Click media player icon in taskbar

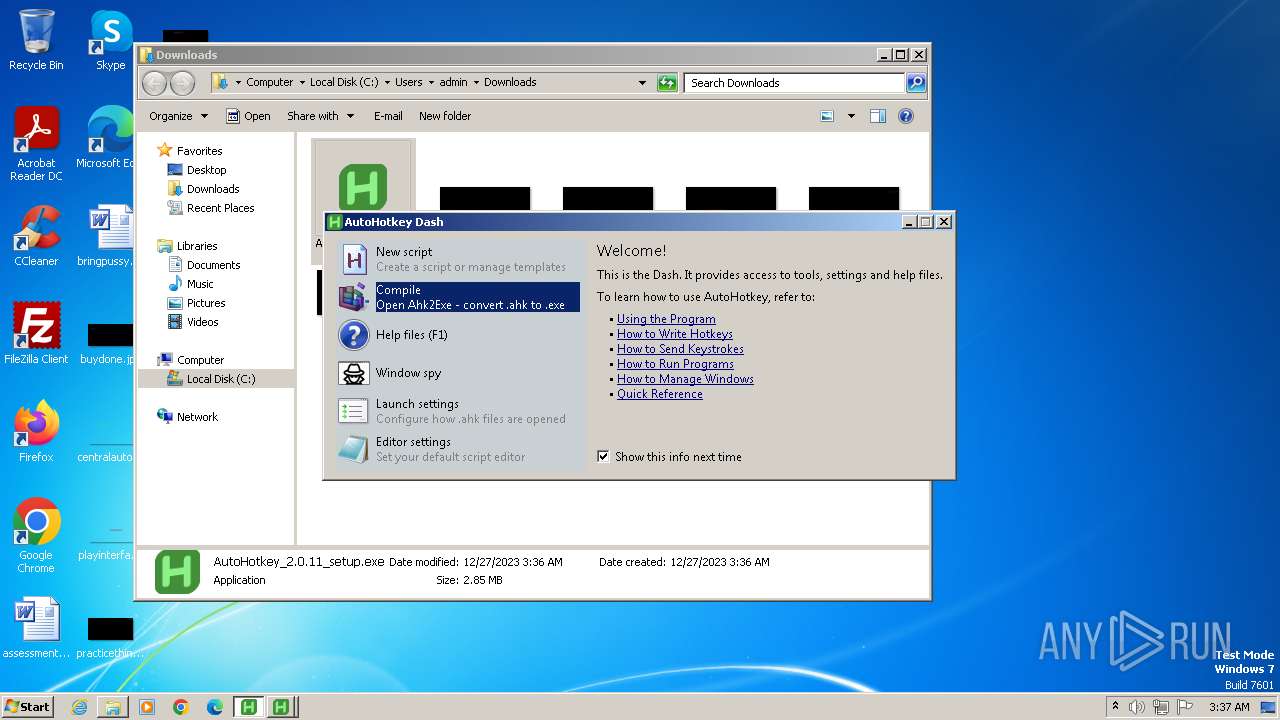tap(147, 707)
